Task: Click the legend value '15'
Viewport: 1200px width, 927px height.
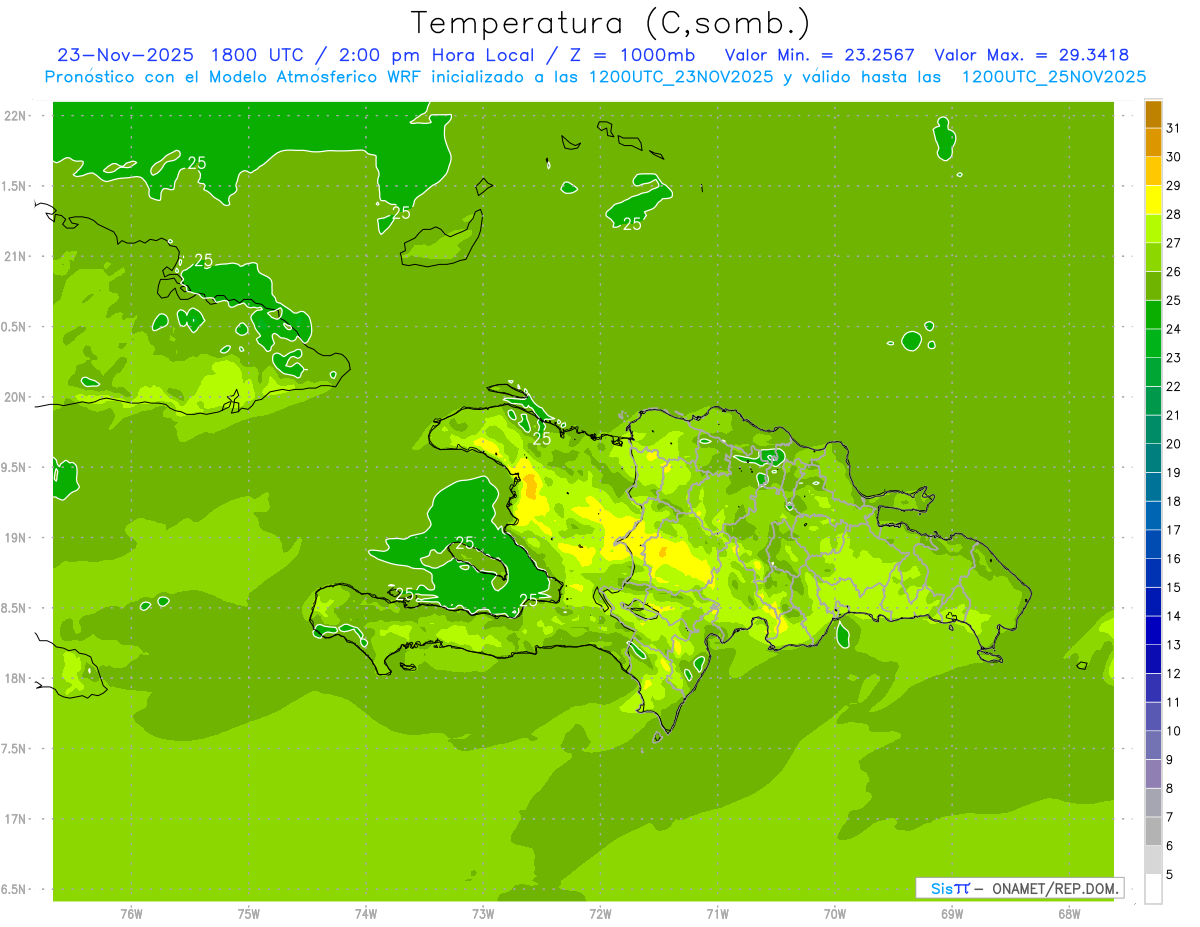Action: click(1174, 588)
